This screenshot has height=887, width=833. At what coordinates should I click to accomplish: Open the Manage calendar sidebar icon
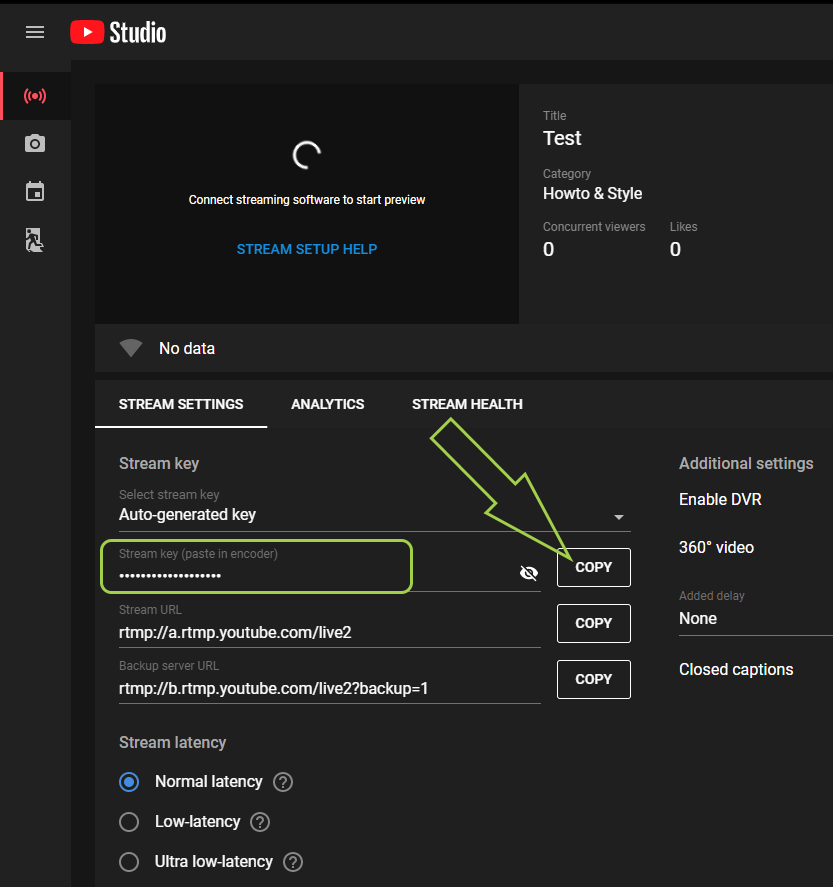point(35,191)
